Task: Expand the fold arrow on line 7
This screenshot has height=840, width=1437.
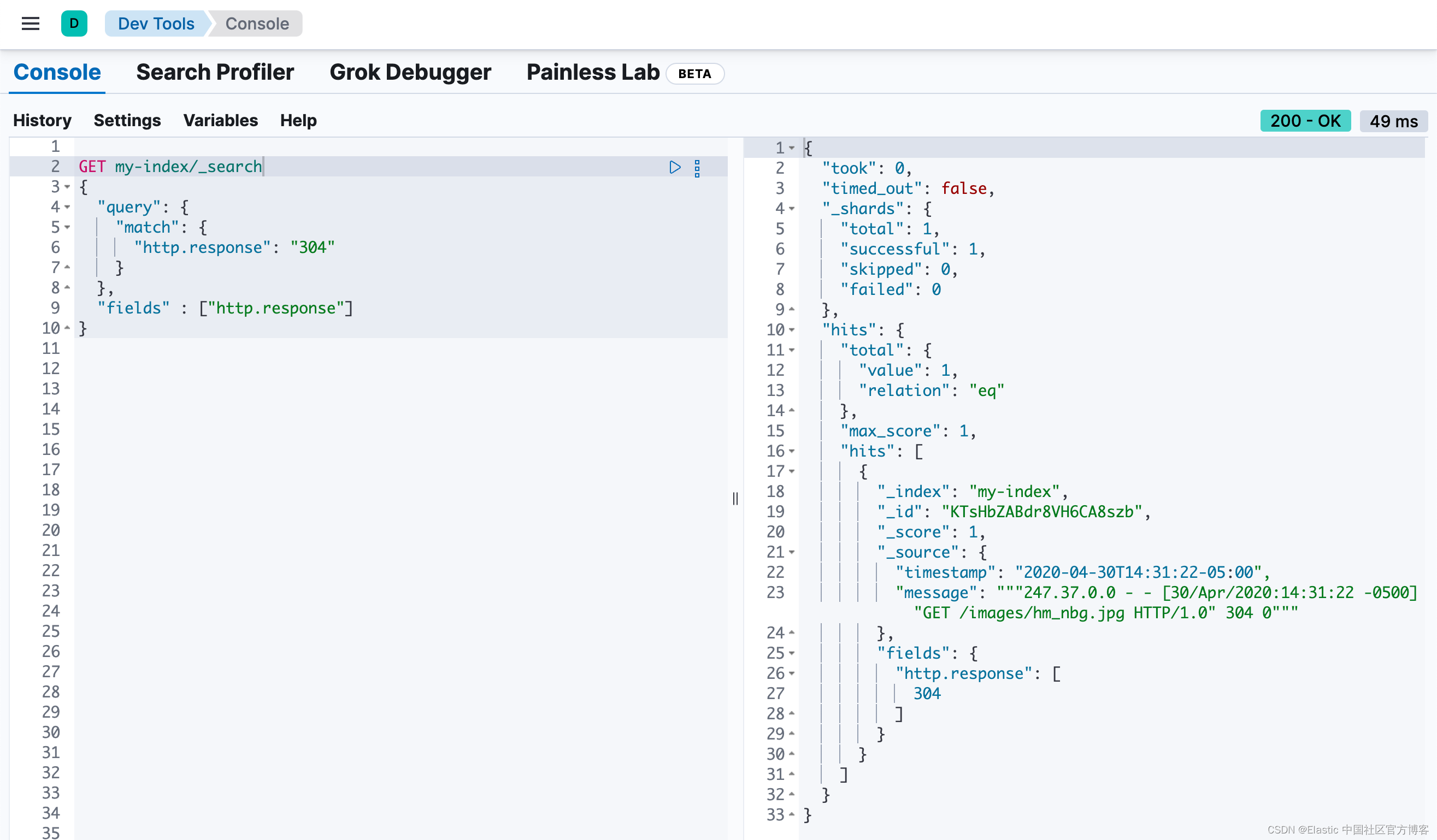Action: click(x=67, y=267)
